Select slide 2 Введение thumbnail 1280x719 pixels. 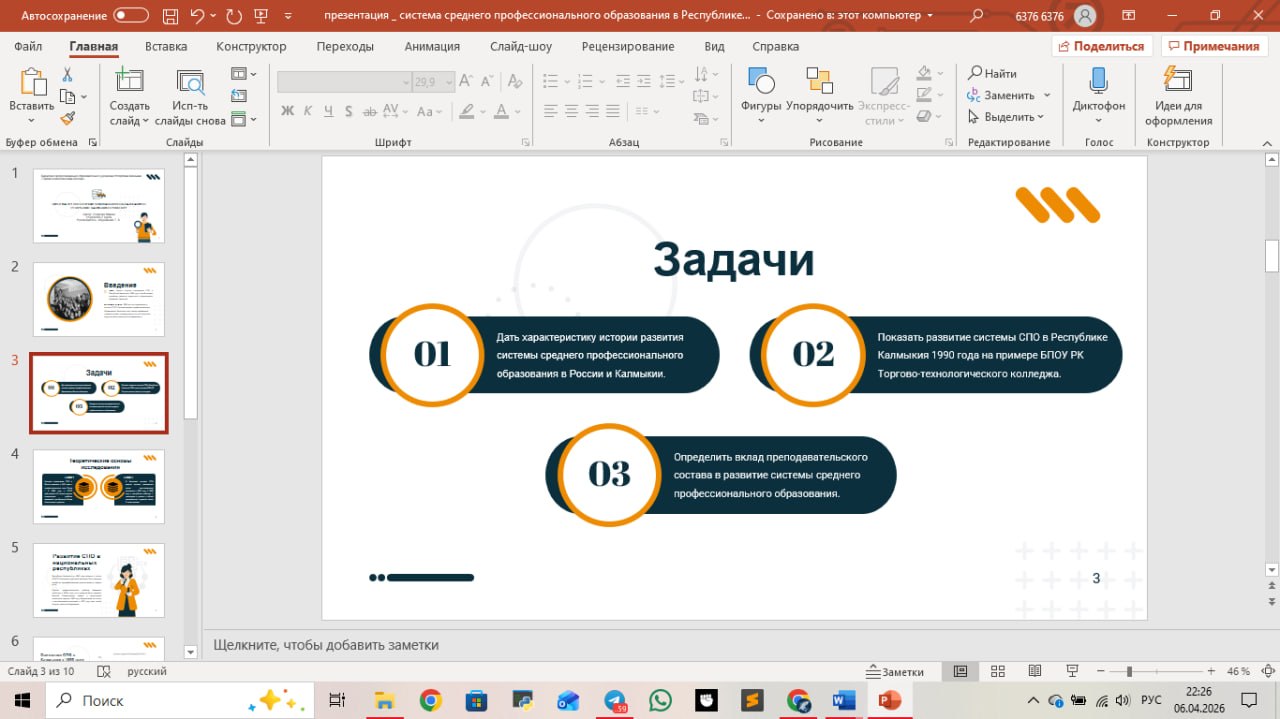99,299
